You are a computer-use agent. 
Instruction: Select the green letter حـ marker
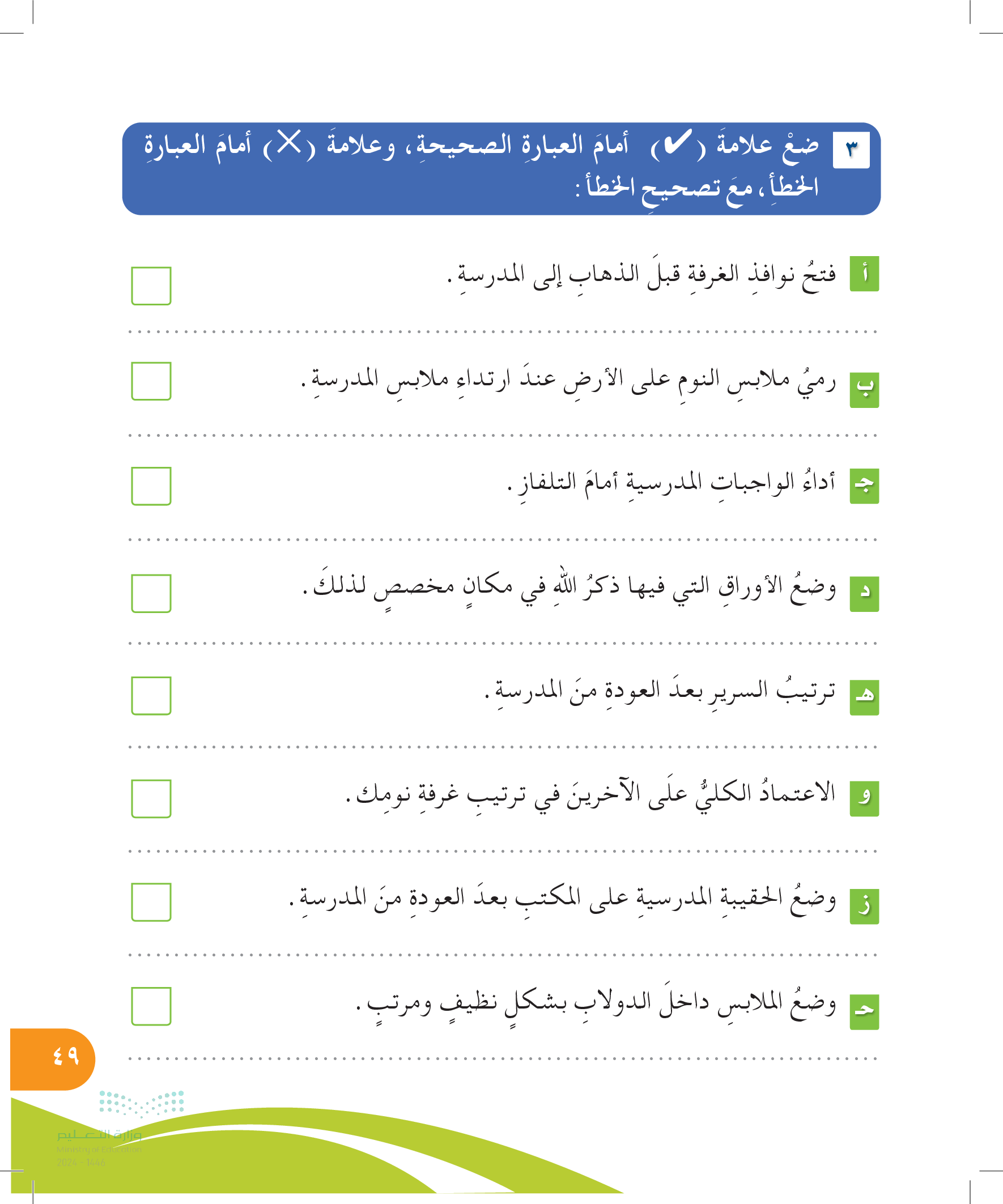click(x=864, y=1011)
